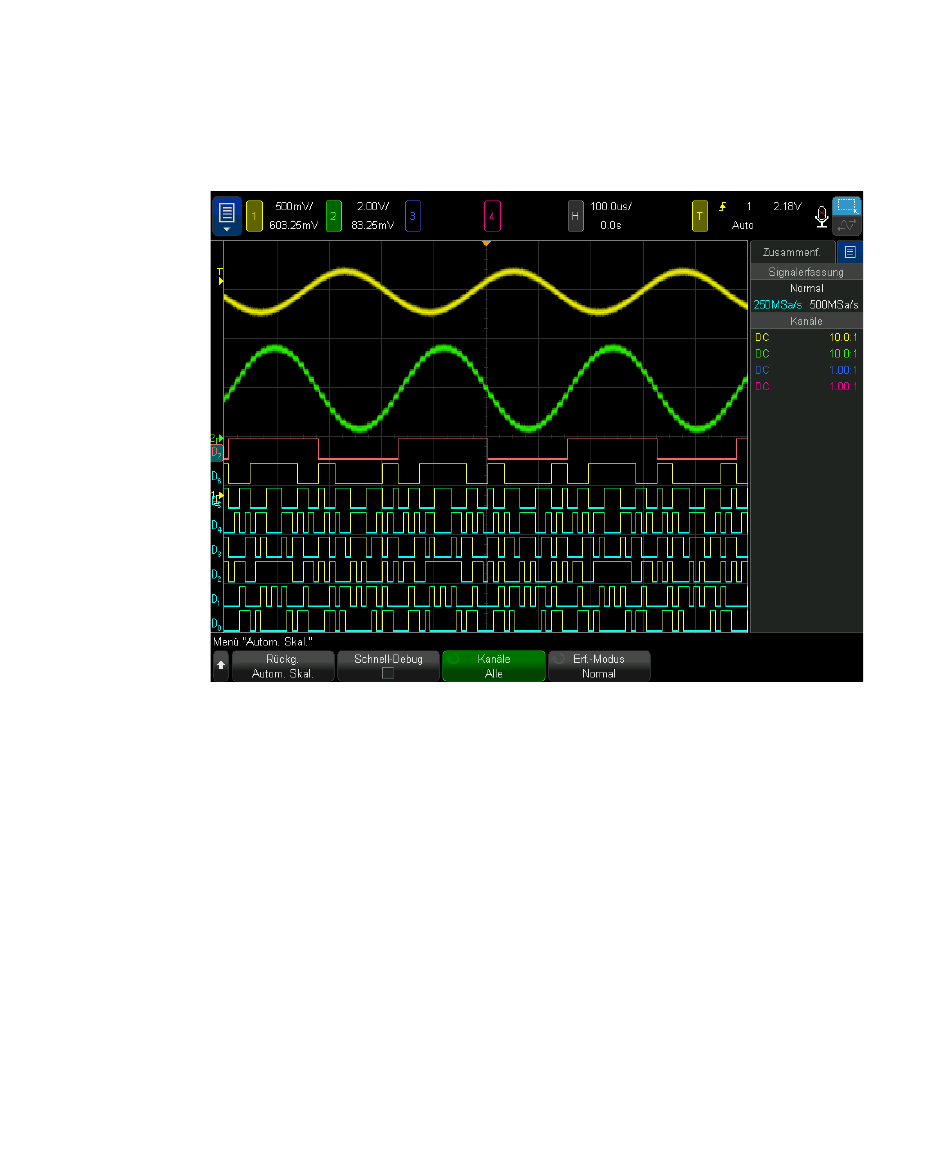
Task: Select yellow channel 1 badge
Action: pyautogui.click(x=254, y=215)
